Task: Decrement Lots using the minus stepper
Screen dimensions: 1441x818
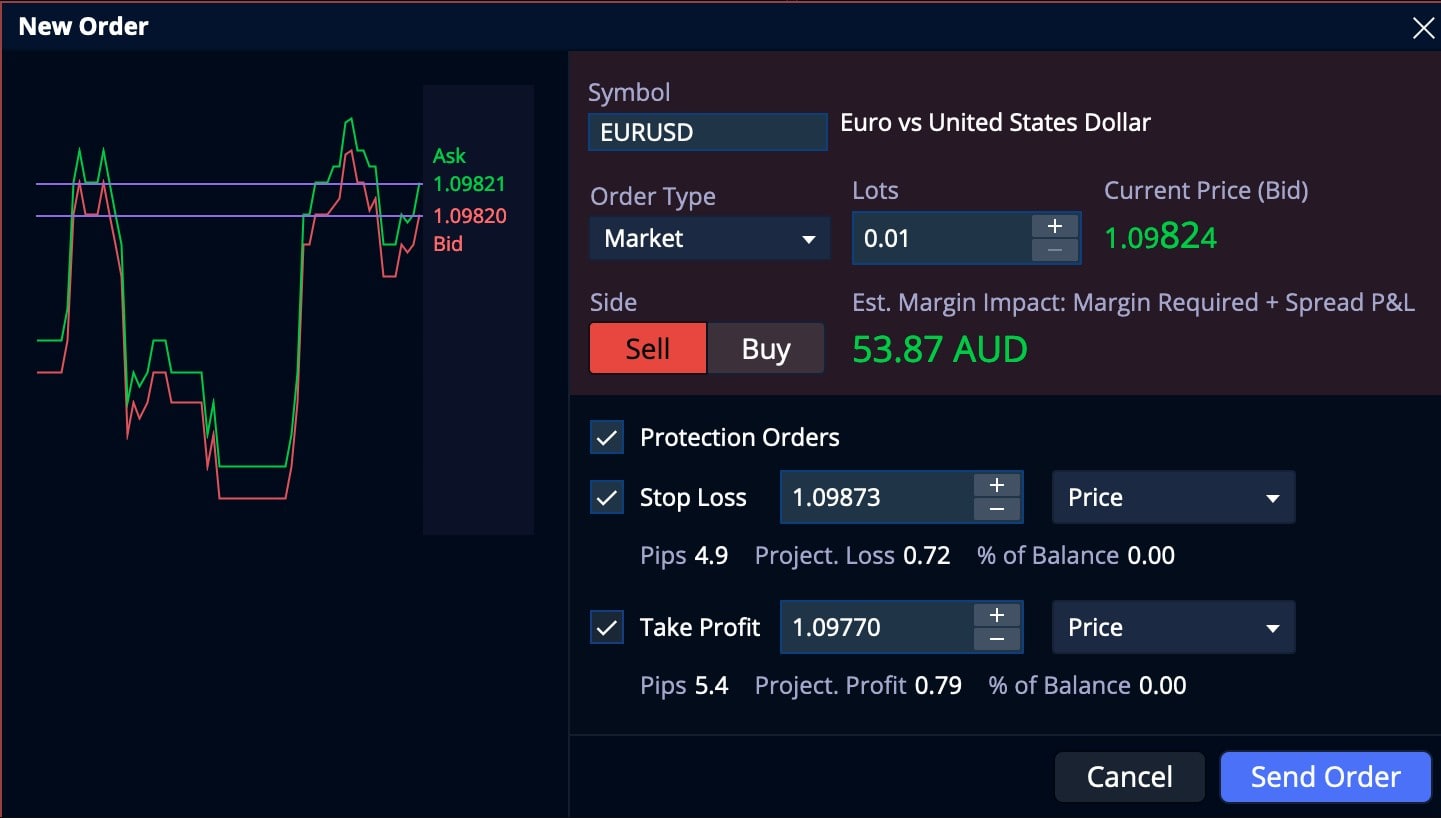Action: tap(1053, 249)
